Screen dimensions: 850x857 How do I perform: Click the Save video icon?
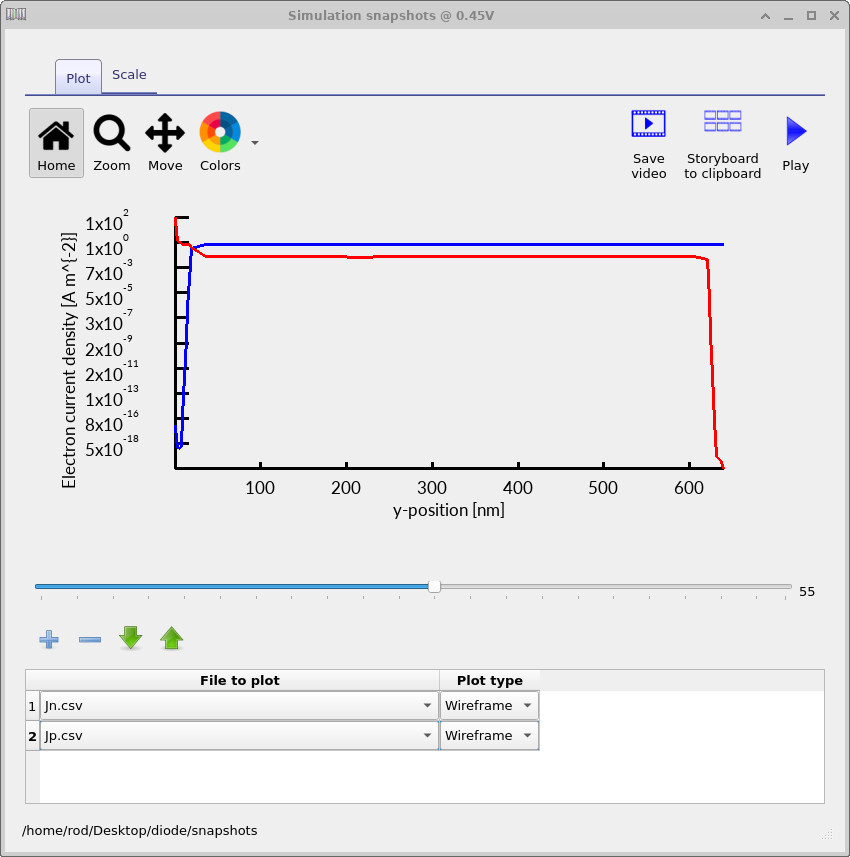click(648, 144)
